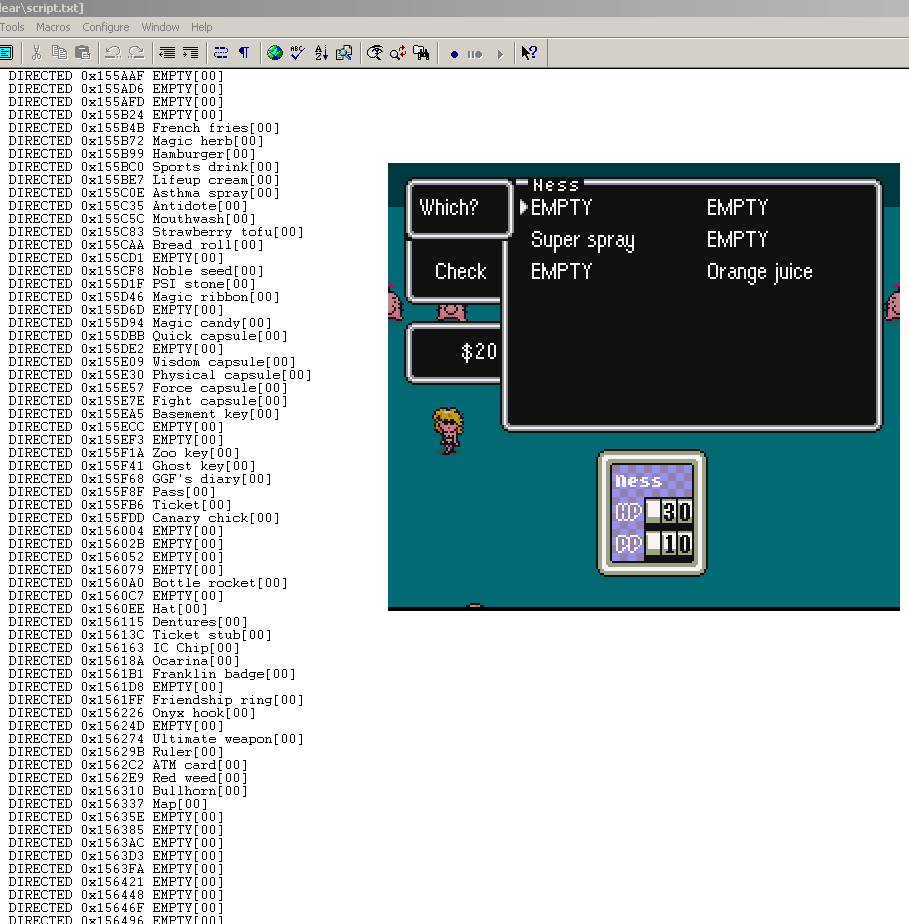The width and height of the screenshot is (909, 924).
Task: Click the Decrease Indent icon
Action: tap(167, 53)
